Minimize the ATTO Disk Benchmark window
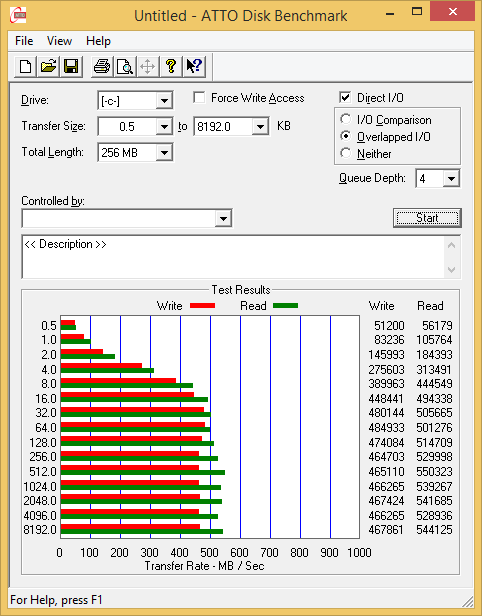Screen dimensions: 482x616 390,14
